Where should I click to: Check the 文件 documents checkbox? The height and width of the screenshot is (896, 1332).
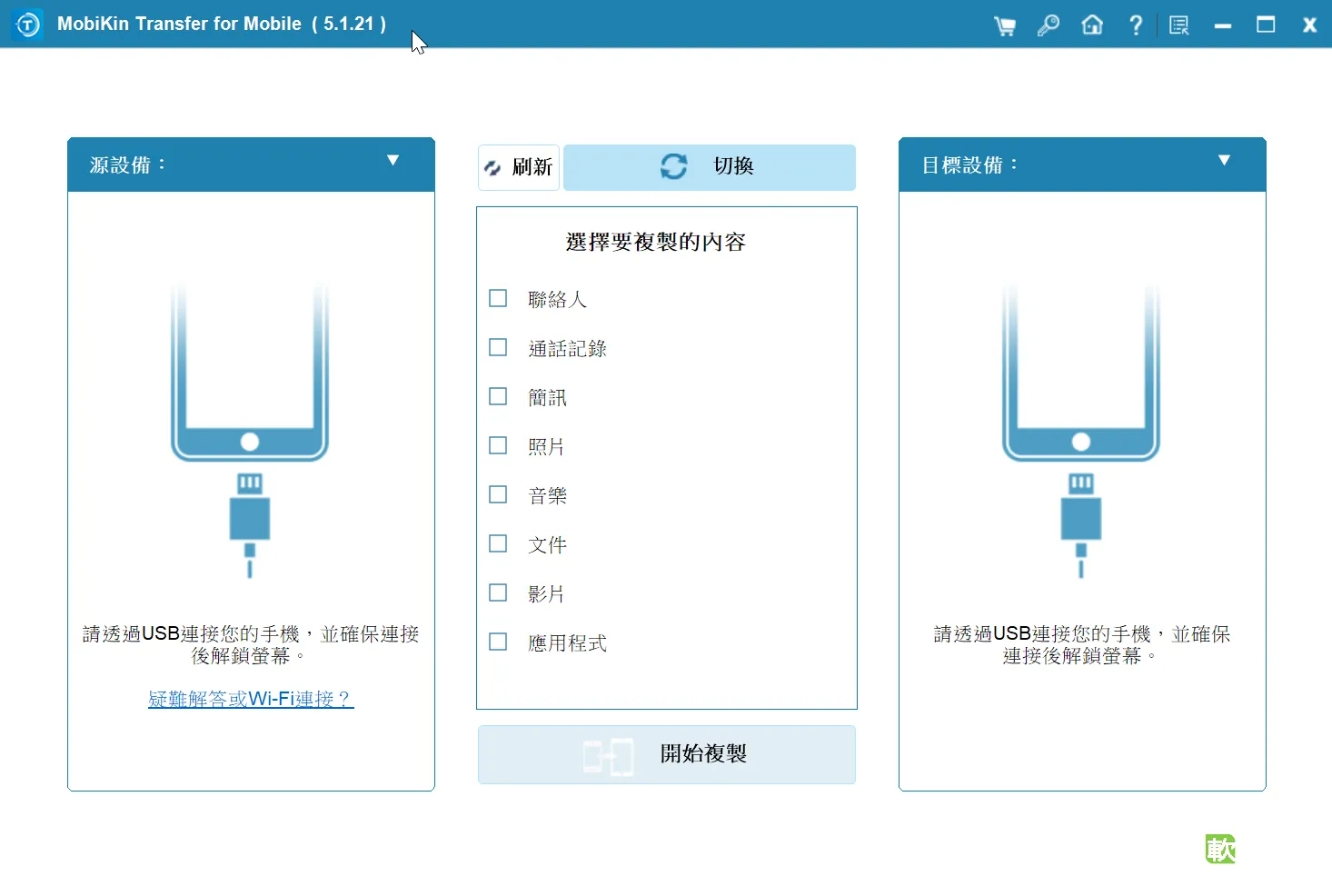pyautogui.click(x=498, y=543)
